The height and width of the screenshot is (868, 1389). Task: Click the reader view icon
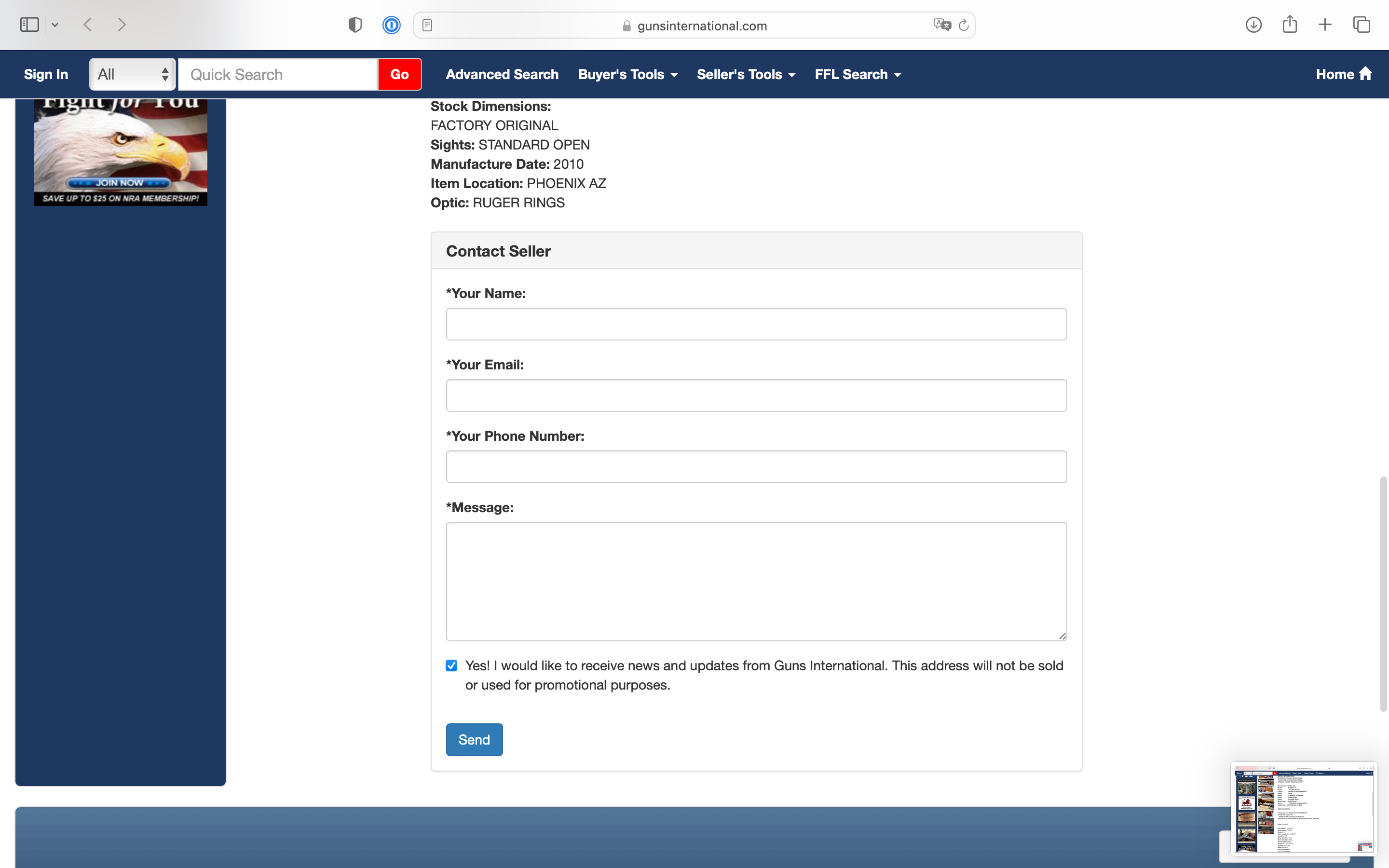[x=427, y=25]
